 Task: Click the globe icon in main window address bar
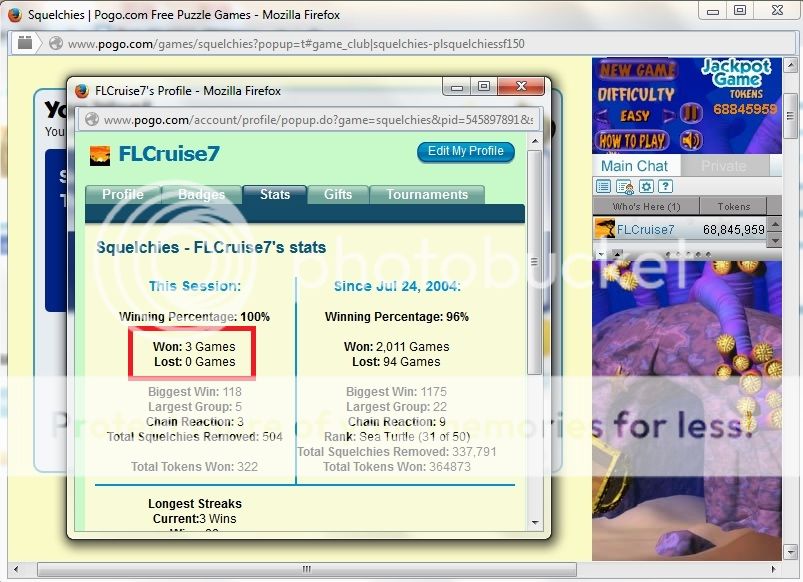(56, 44)
